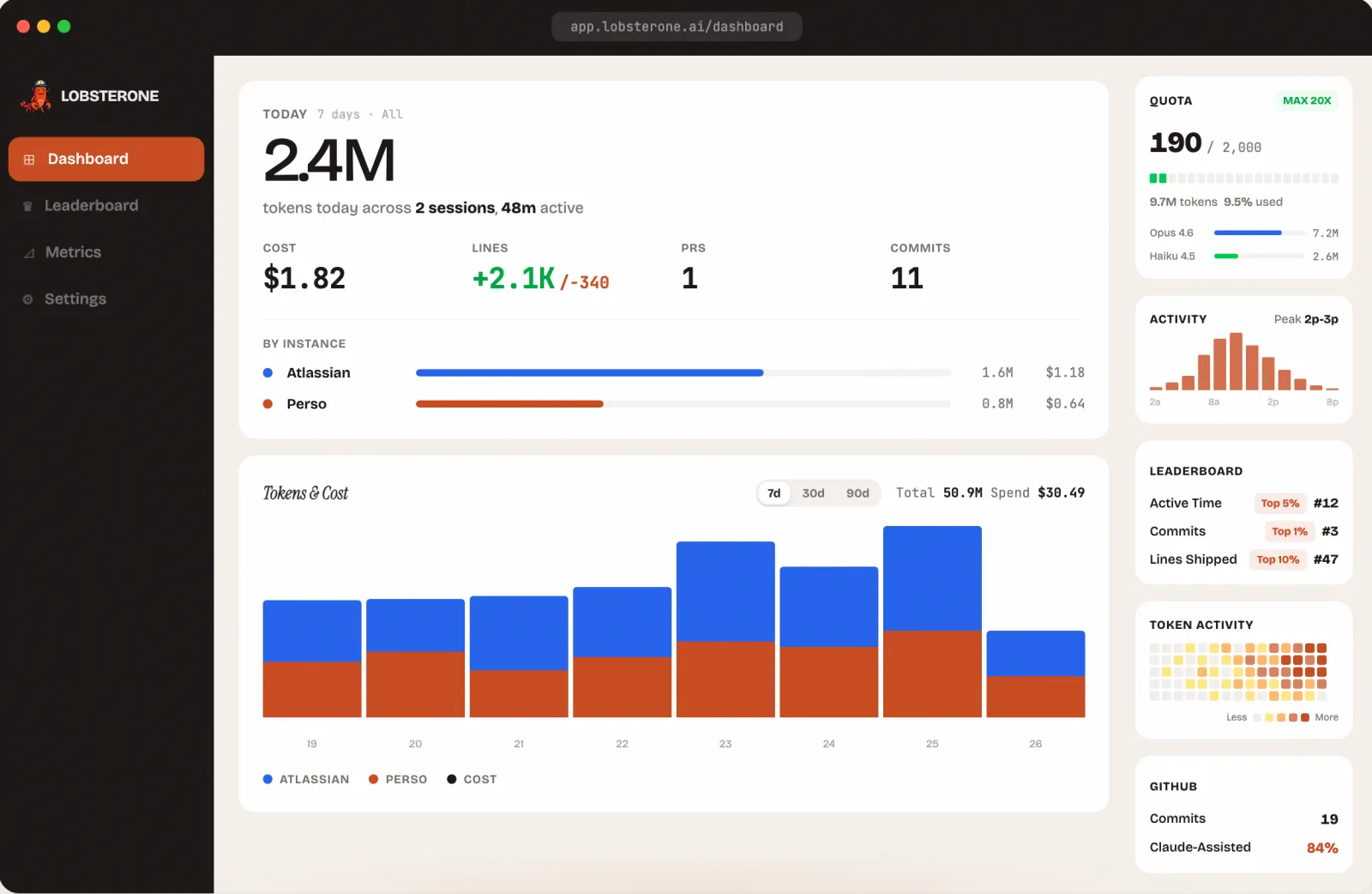Click the Perso orange instance dot
Screen dimensions: 1372x894
pos(268,404)
